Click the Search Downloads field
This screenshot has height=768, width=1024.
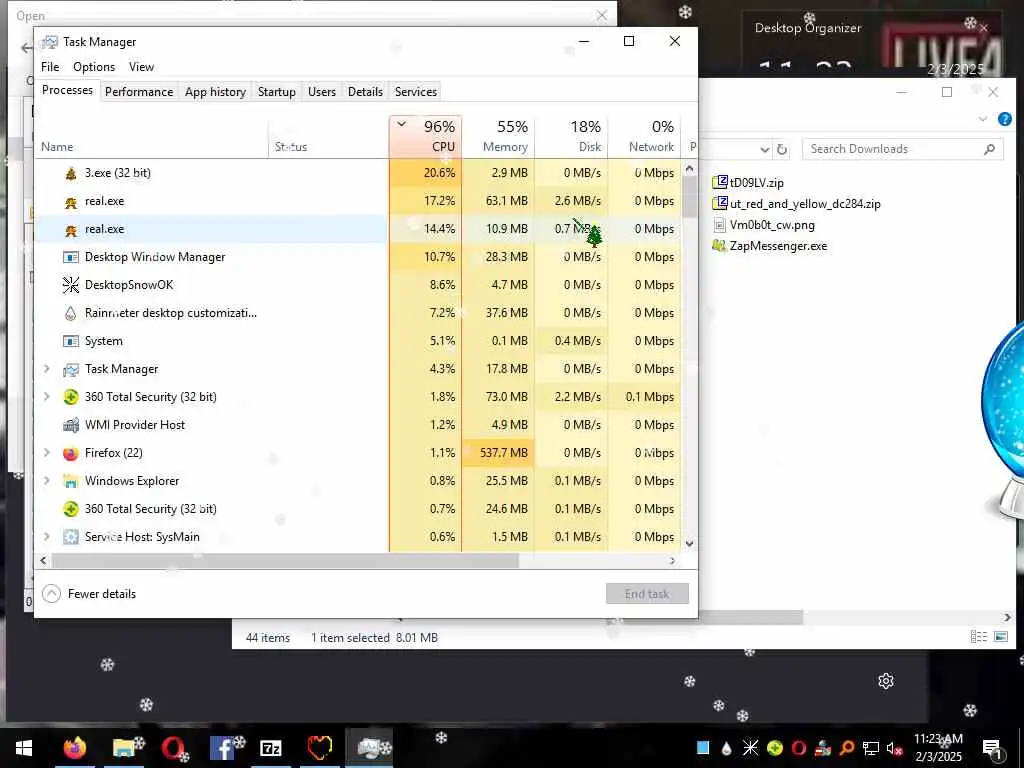(902, 150)
